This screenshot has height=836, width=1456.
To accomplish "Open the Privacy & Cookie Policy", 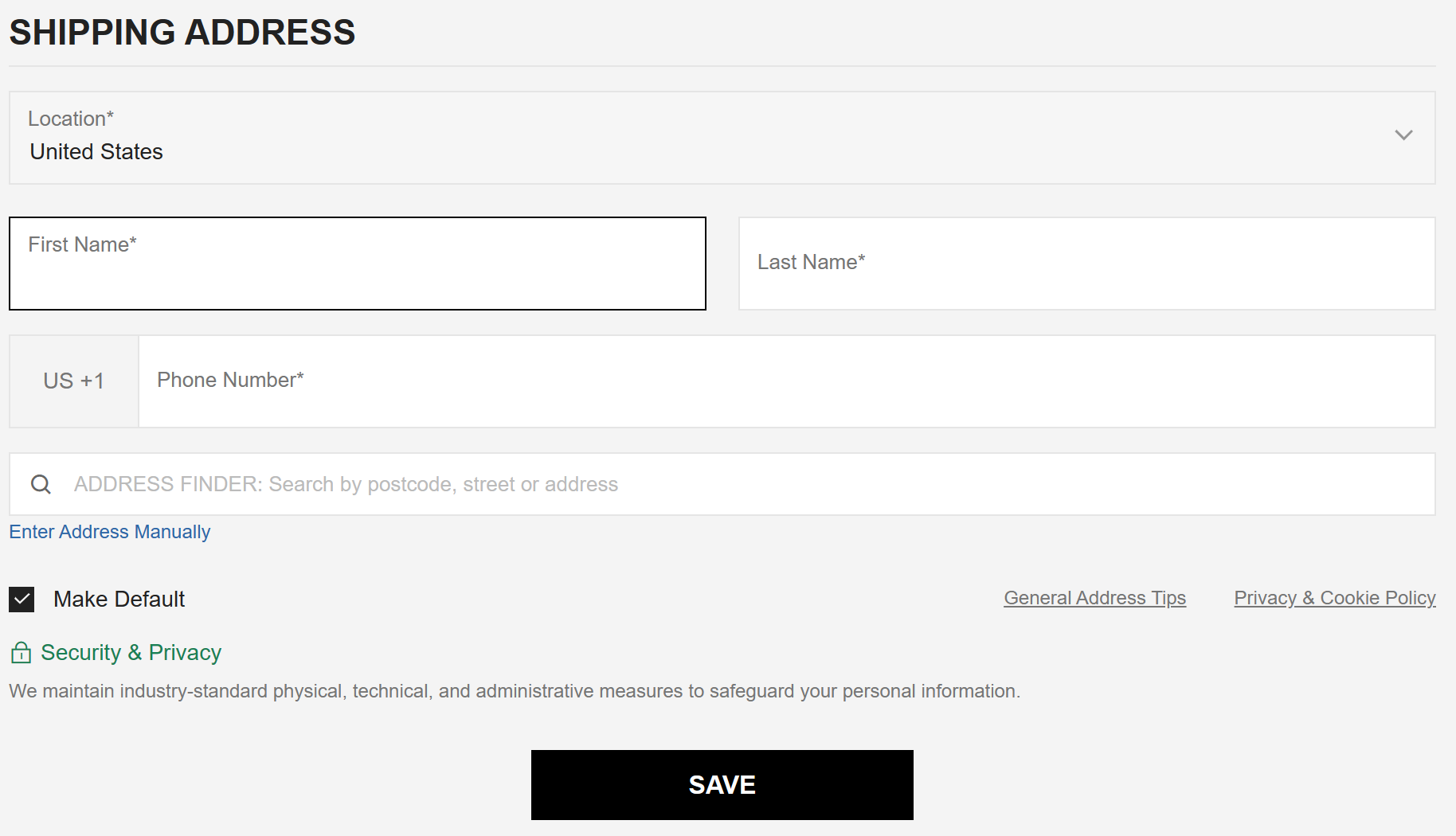I will click(x=1334, y=597).
